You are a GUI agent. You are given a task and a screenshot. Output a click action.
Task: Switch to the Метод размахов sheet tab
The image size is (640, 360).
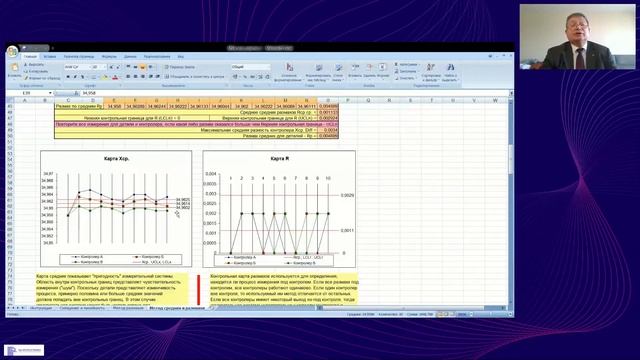(128, 308)
